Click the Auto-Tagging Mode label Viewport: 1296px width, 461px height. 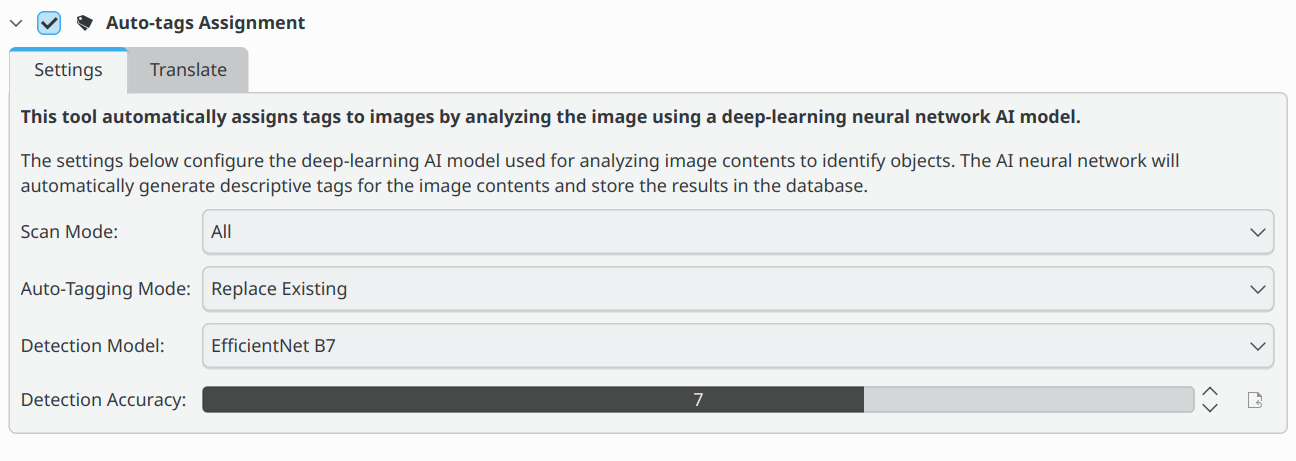click(x=105, y=289)
